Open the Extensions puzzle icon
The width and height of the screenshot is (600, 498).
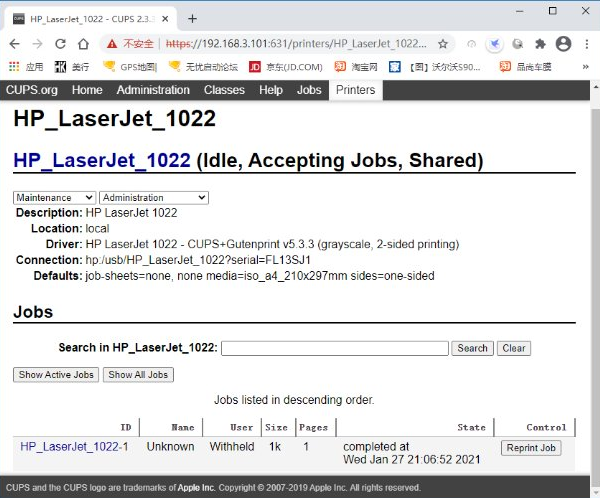click(x=540, y=44)
